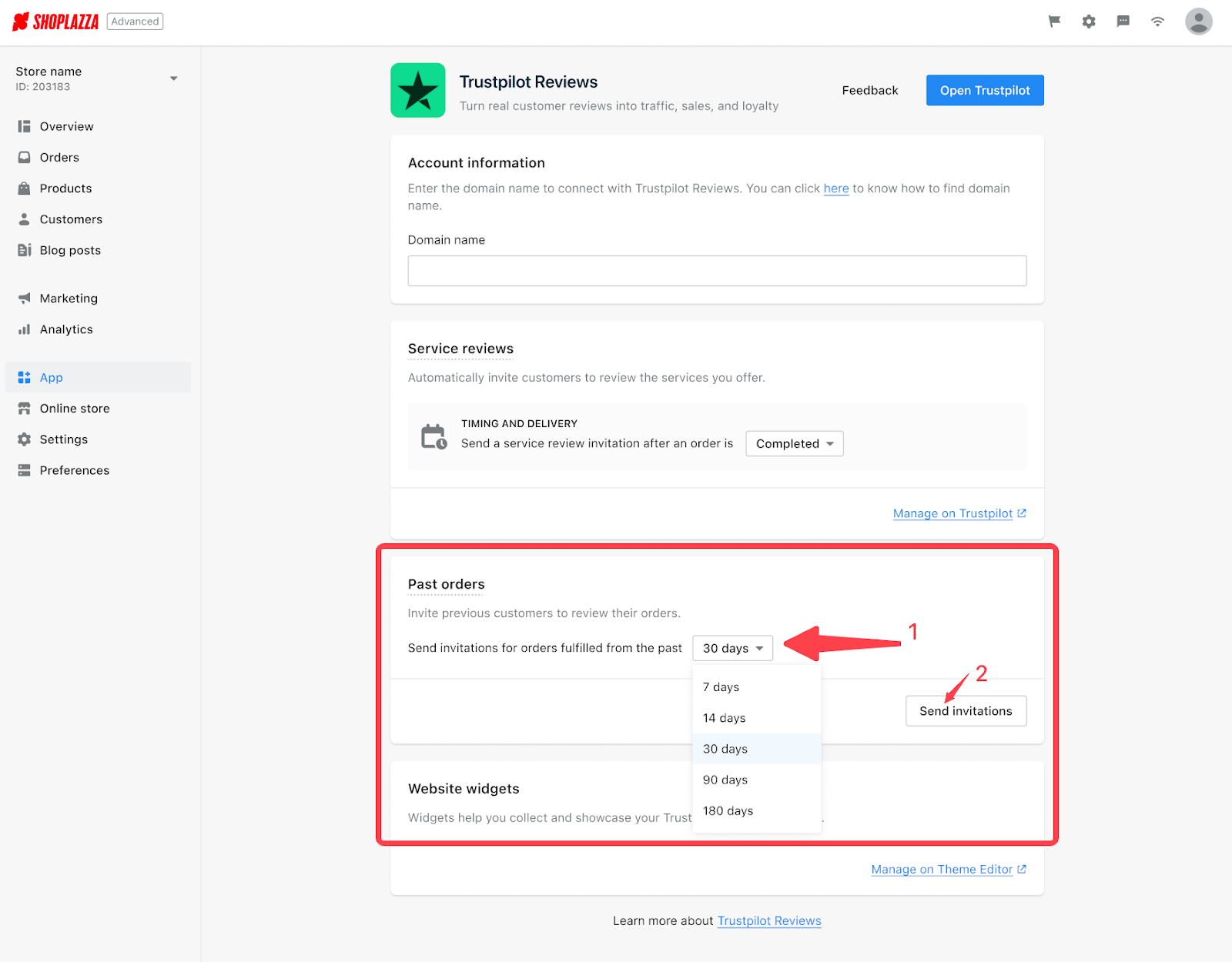Click the Blog posts document icon
Image resolution: width=1232 pixels, height=962 pixels.
coord(24,250)
